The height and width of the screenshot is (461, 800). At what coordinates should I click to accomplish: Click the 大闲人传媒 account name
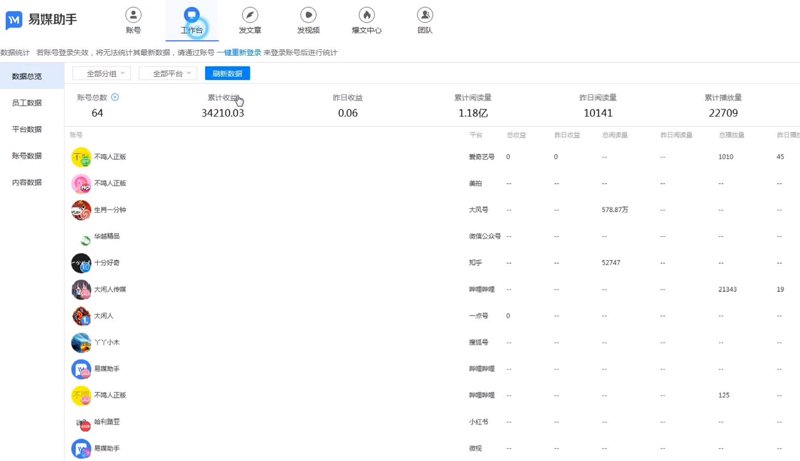point(110,290)
